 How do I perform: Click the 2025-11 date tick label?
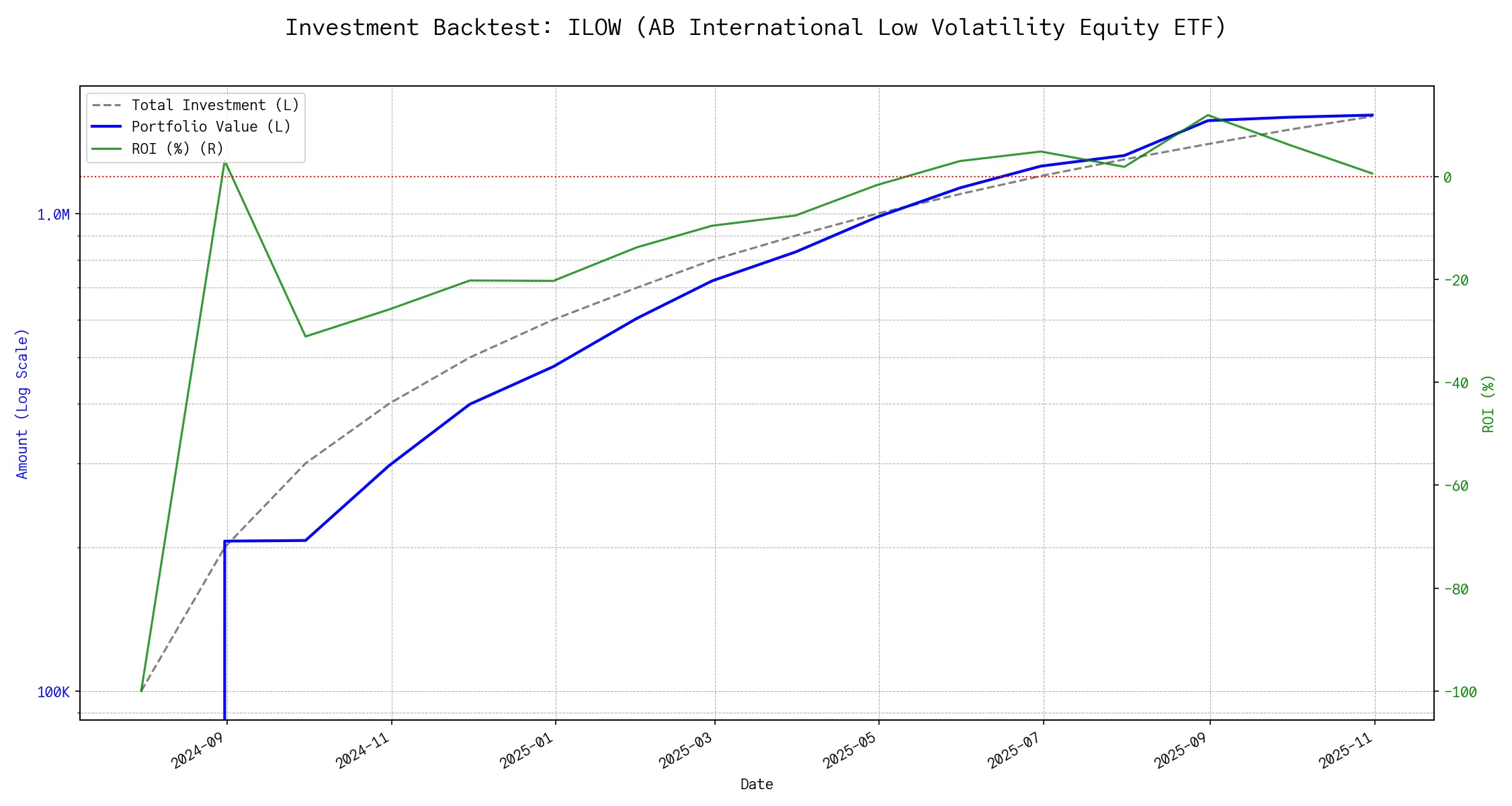[1345, 750]
